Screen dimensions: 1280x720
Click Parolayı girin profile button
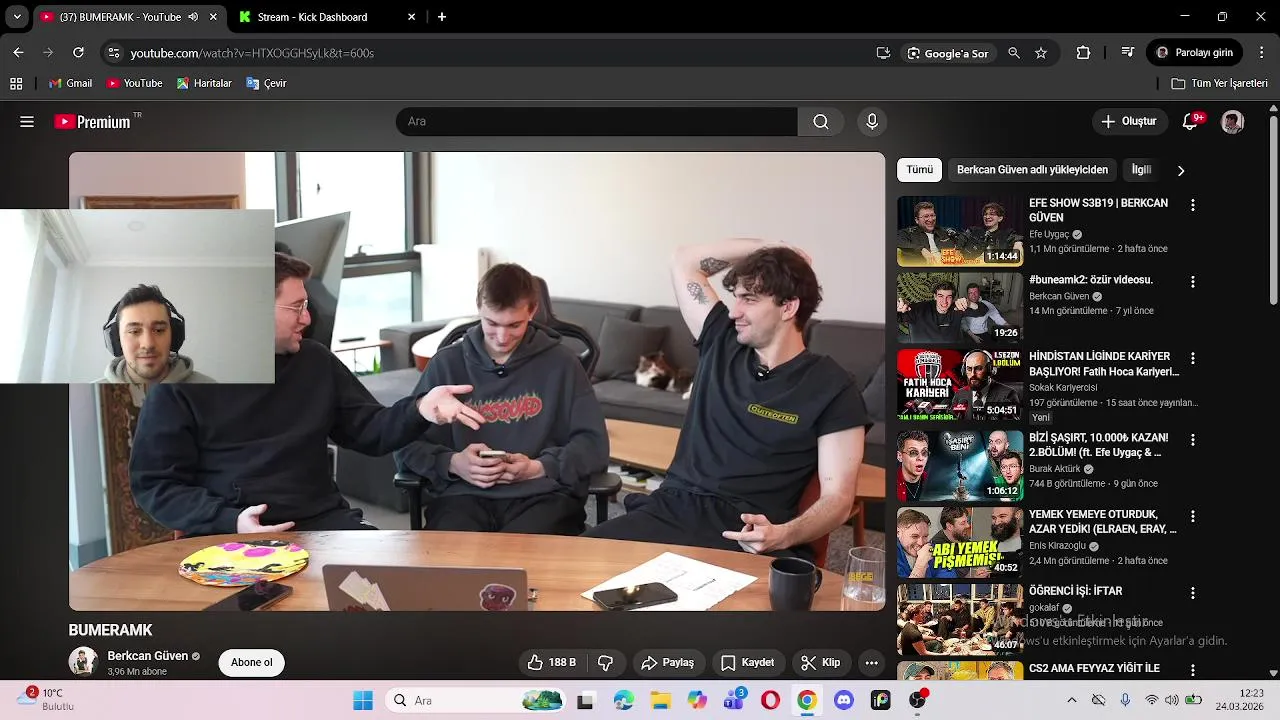tap(1195, 52)
